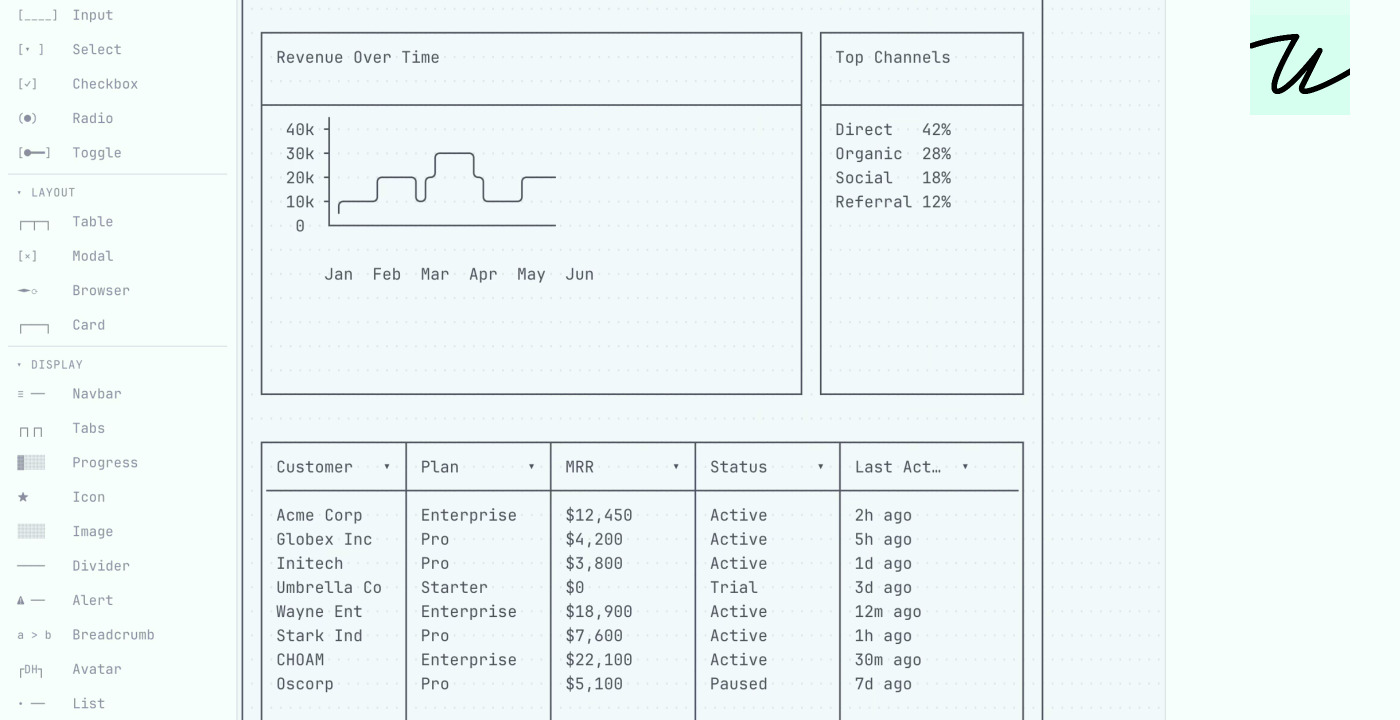1400x720 pixels.
Task: Click the squiggle logo at top right
Action: (x=1300, y=64)
